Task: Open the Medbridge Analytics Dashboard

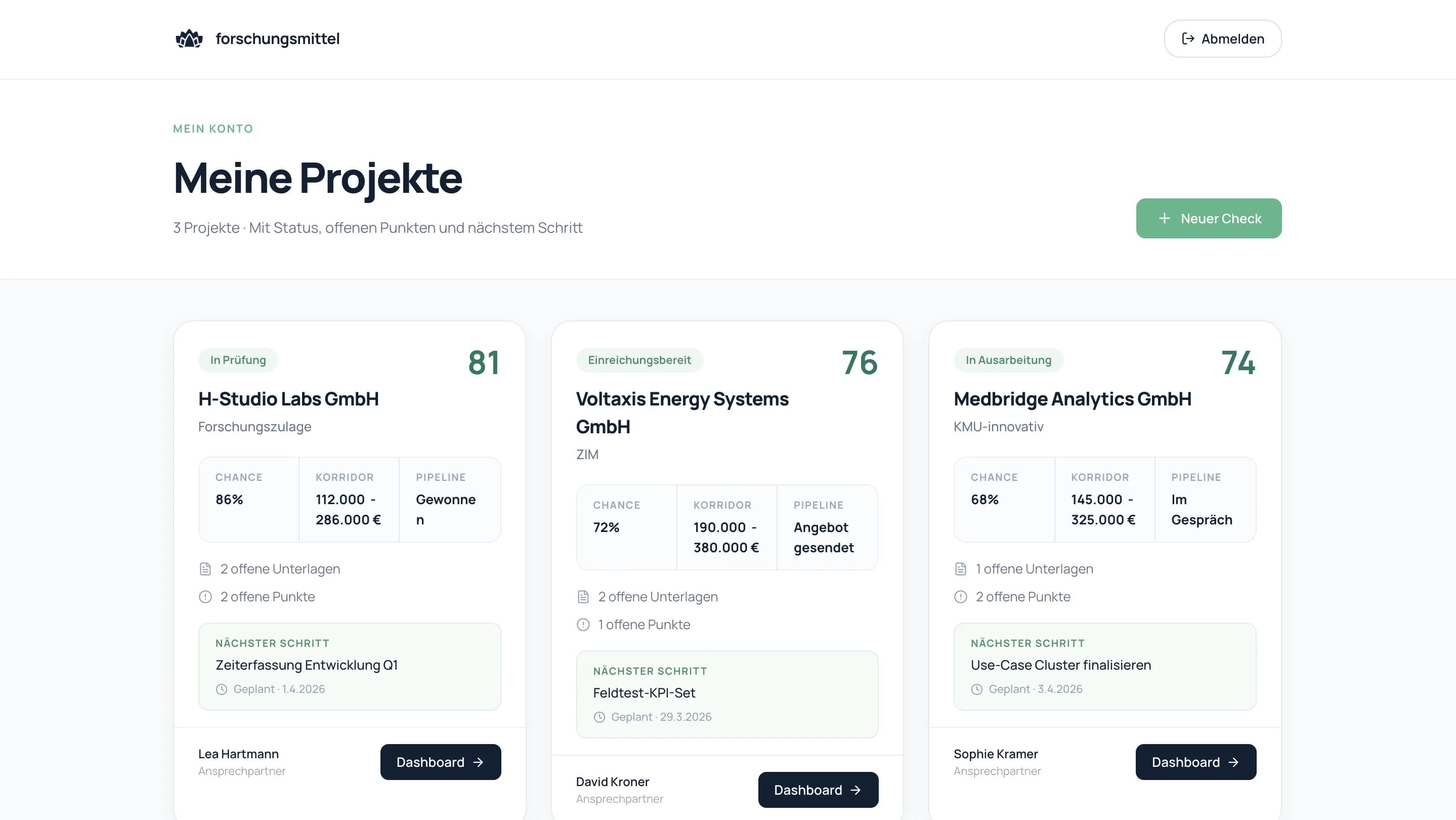Action: click(x=1195, y=762)
